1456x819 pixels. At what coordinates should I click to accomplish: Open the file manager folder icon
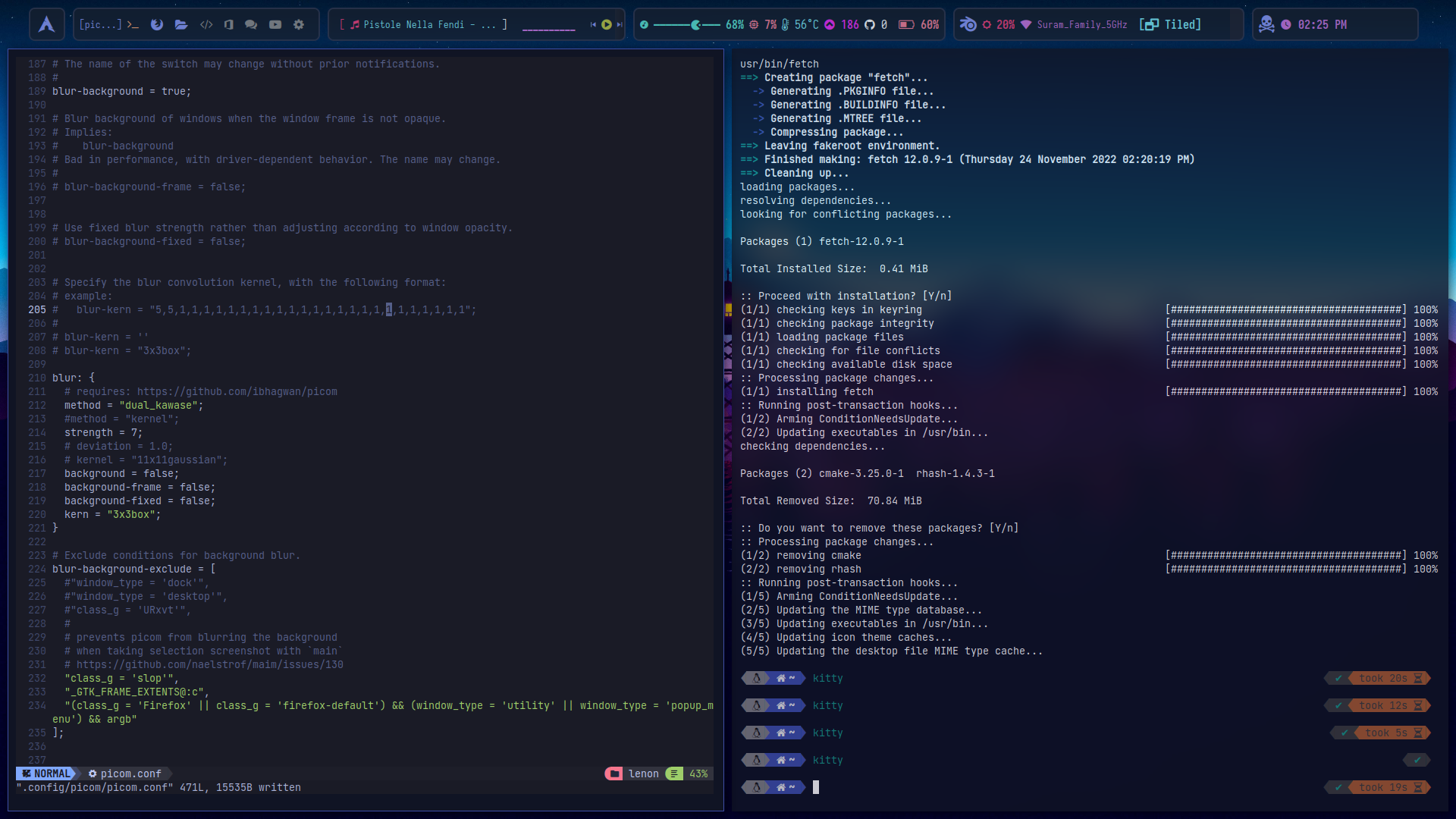point(181,24)
